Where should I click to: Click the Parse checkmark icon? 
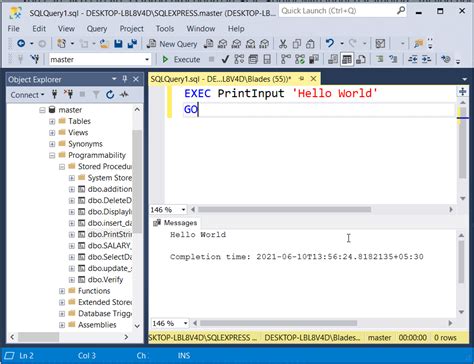(x=225, y=59)
